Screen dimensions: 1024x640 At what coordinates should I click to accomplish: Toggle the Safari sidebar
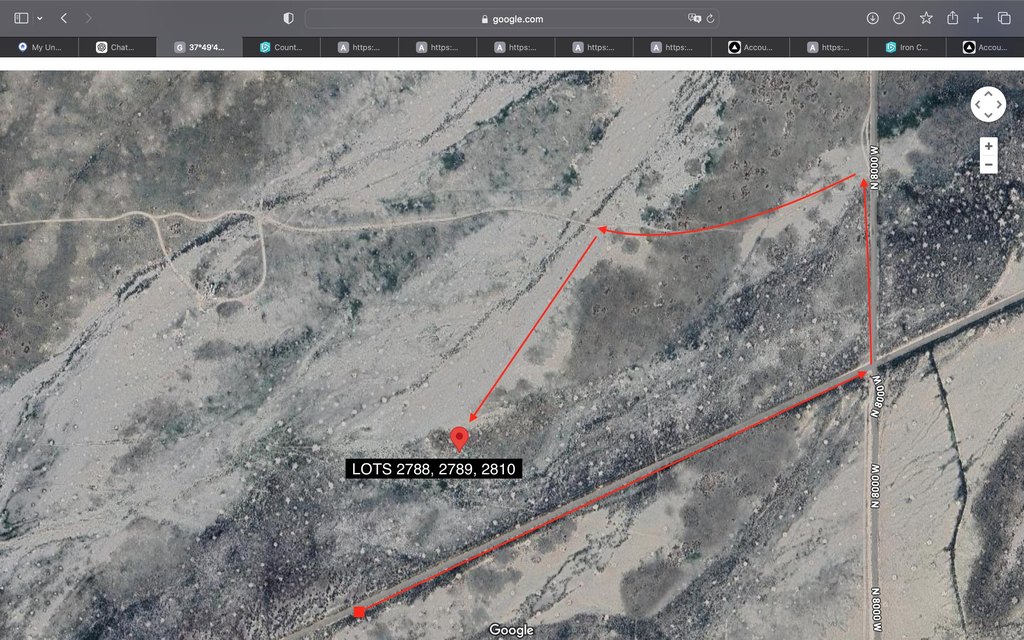click(x=21, y=18)
